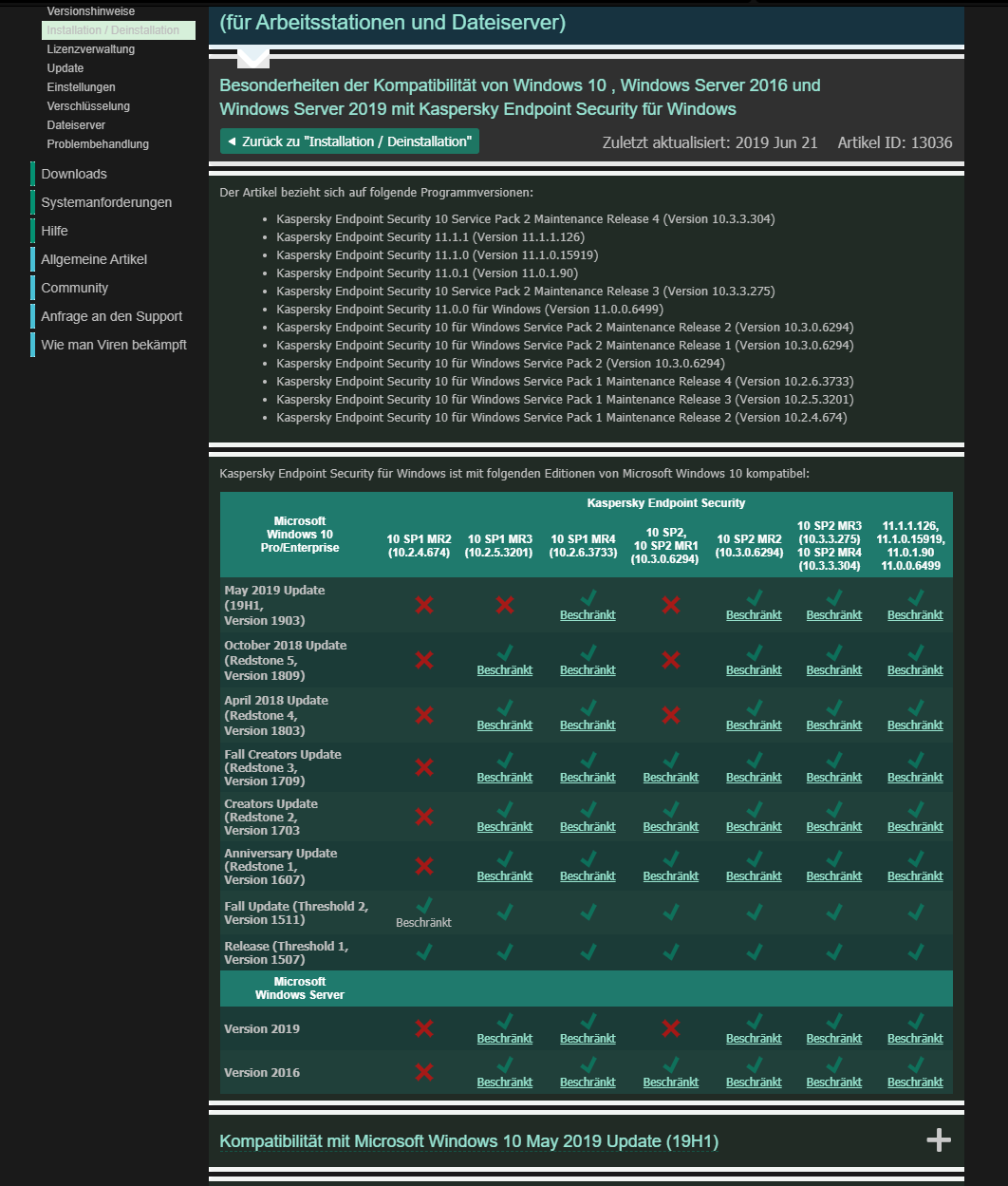Click Beschränkt for May 2019 Update under 10 SP1 MR4
1008x1186 pixels.
[x=588, y=615]
